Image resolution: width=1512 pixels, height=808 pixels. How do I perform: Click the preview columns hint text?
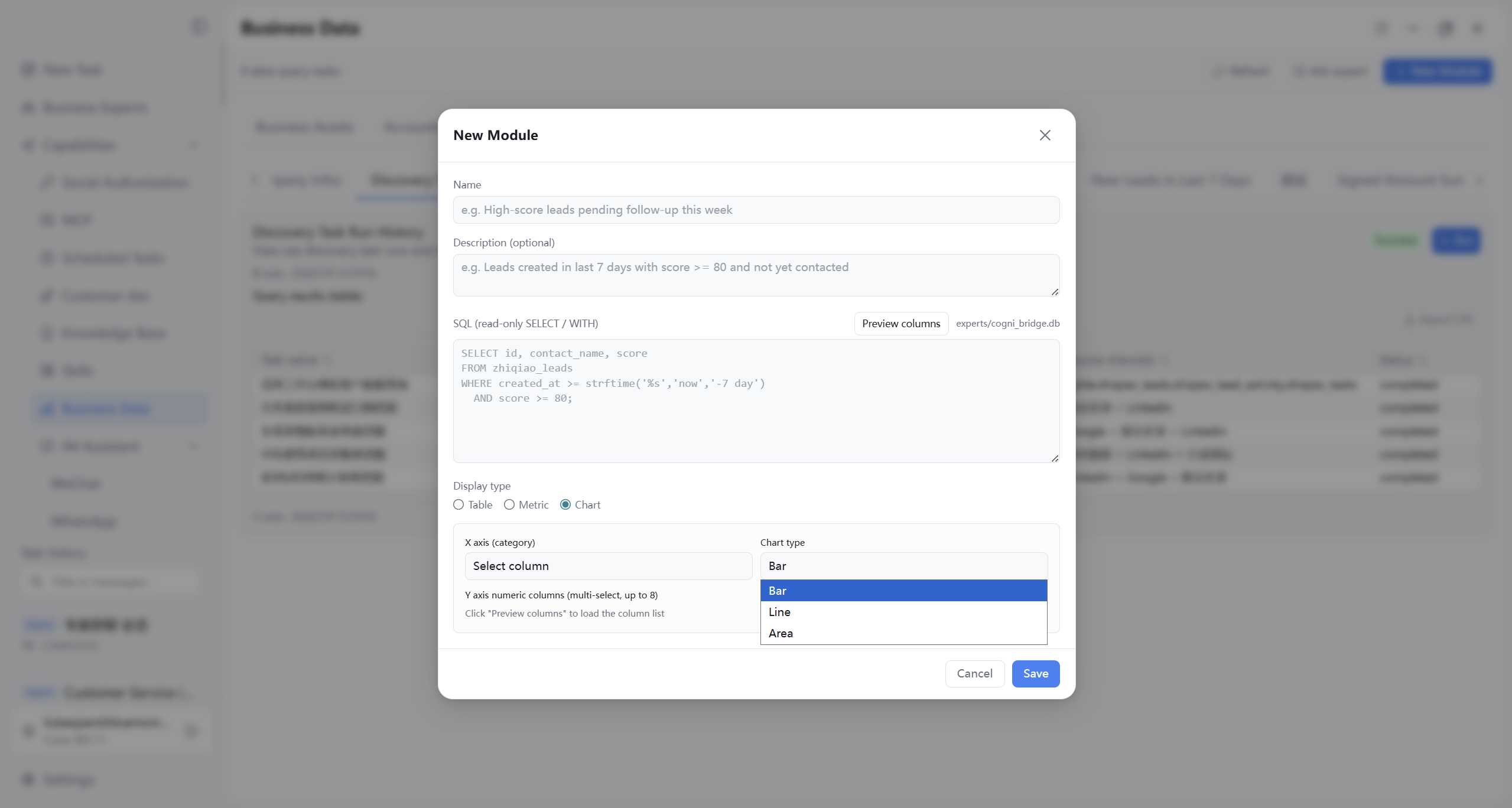point(564,613)
